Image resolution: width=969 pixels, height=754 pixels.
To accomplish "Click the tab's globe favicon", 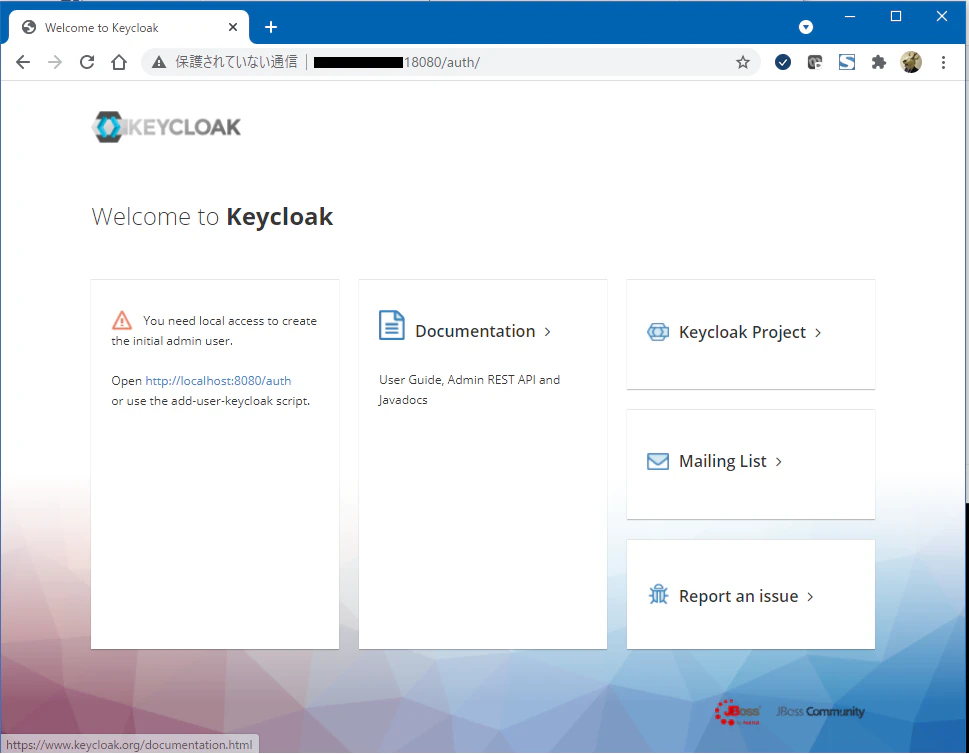I will point(28,27).
